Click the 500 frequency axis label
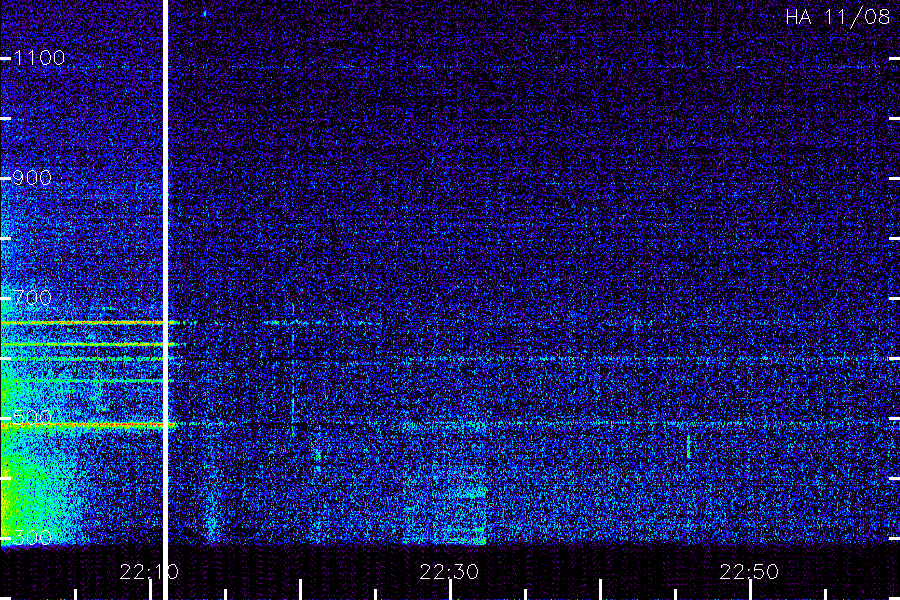900x600 pixels. click(32, 417)
